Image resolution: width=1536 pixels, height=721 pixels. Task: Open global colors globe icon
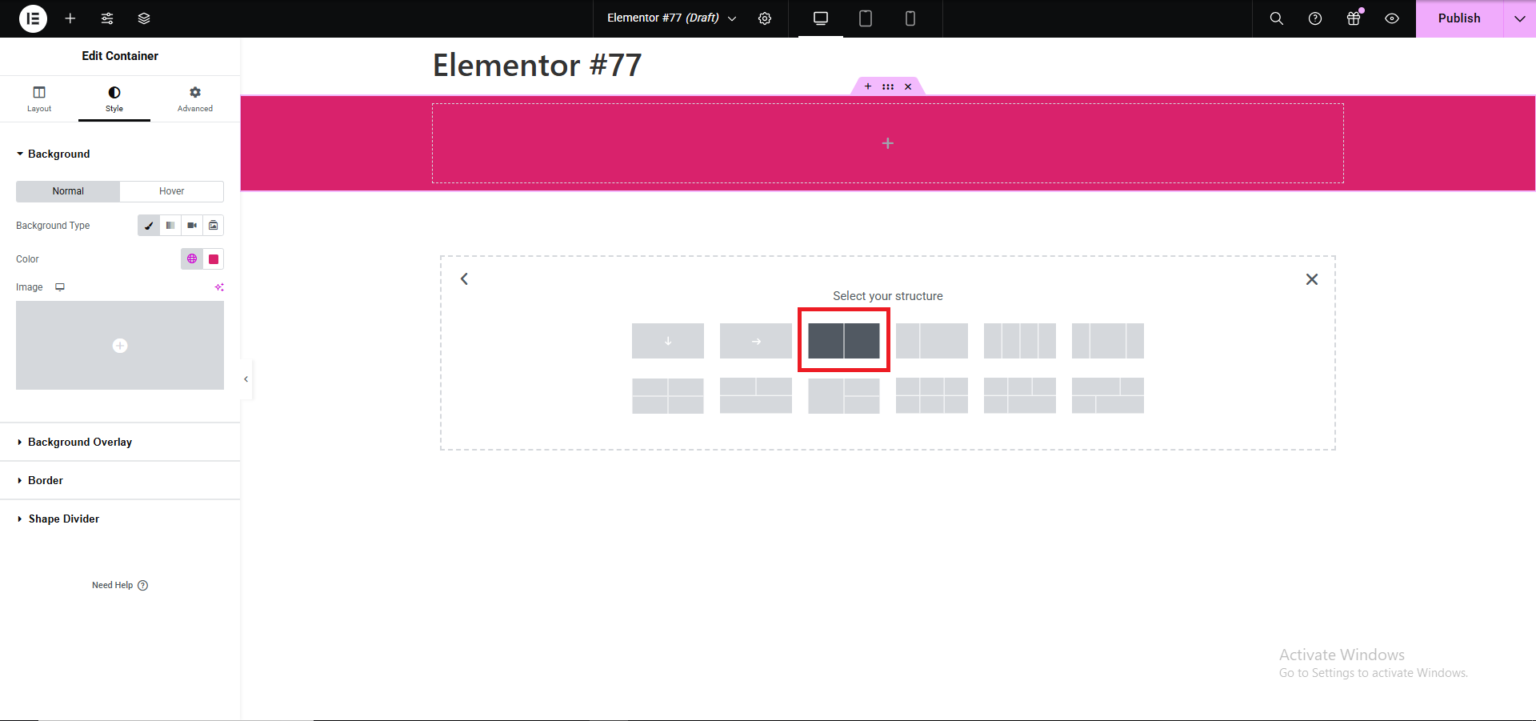(192, 259)
